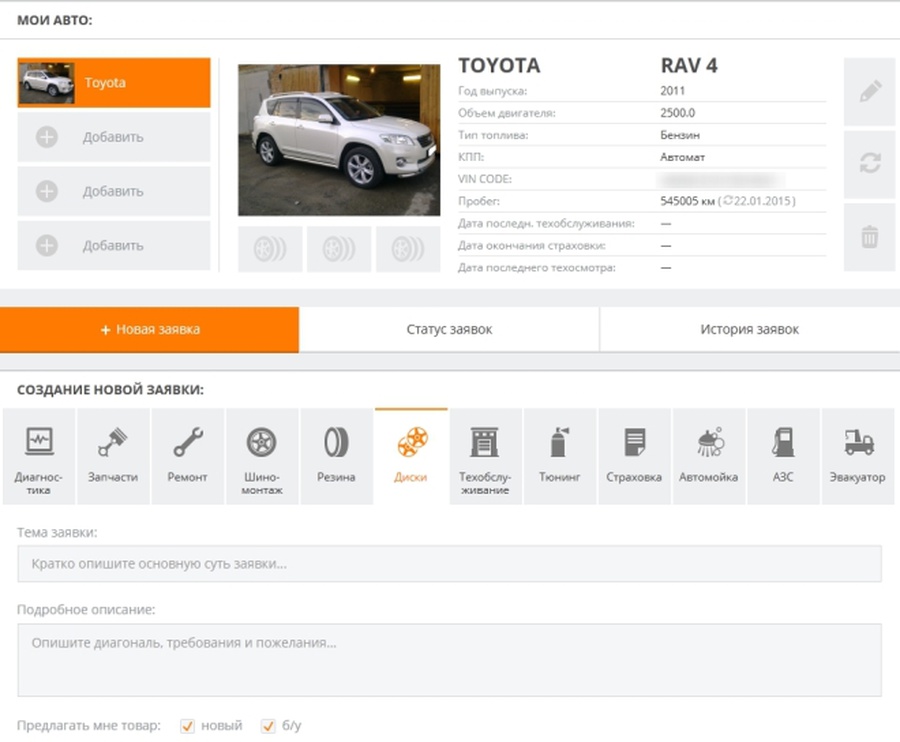The width and height of the screenshot is (900, 742).
Task: Click into the Подробное описание text area
Action: pos(449,660)
